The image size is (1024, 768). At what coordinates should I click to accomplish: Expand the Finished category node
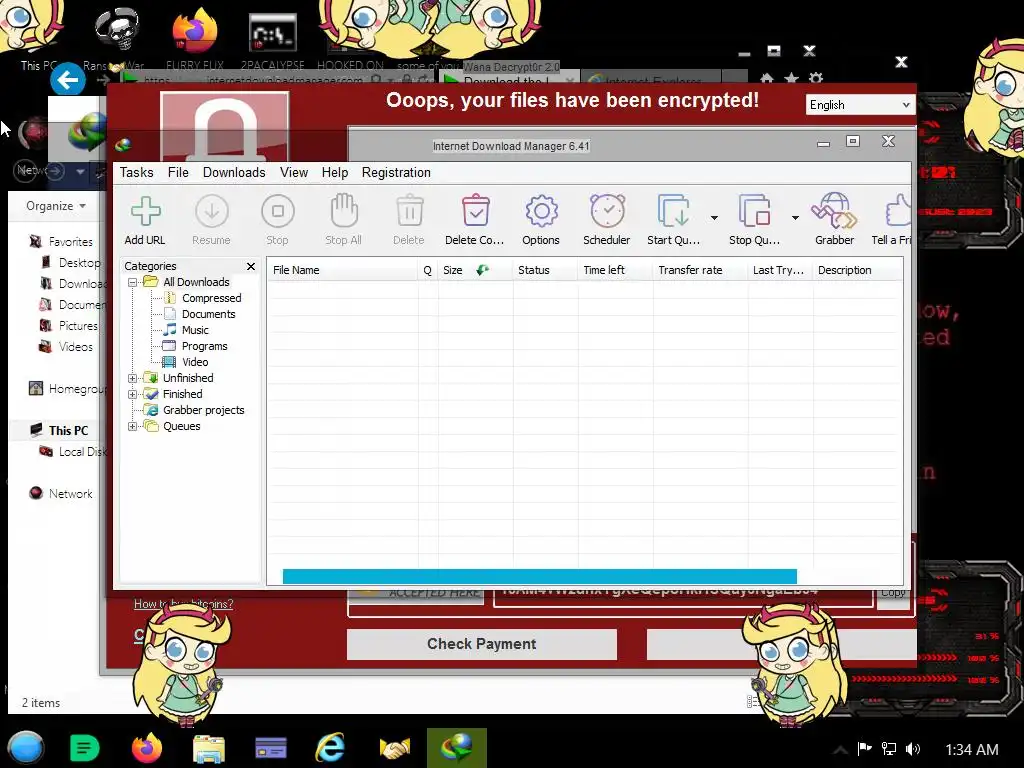[x=133, y=394]
